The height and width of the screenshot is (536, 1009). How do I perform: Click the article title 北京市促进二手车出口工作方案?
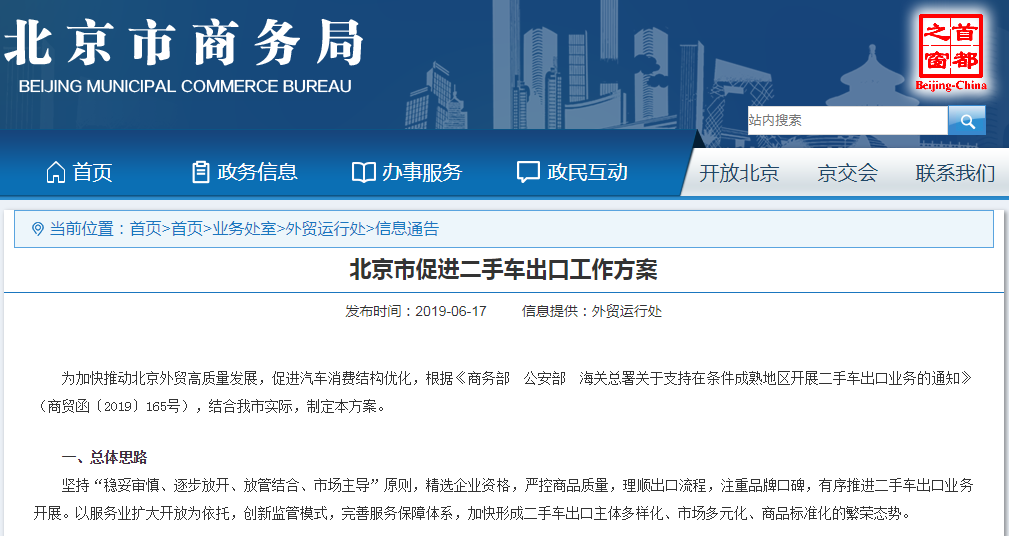click(x=504, y=270)
